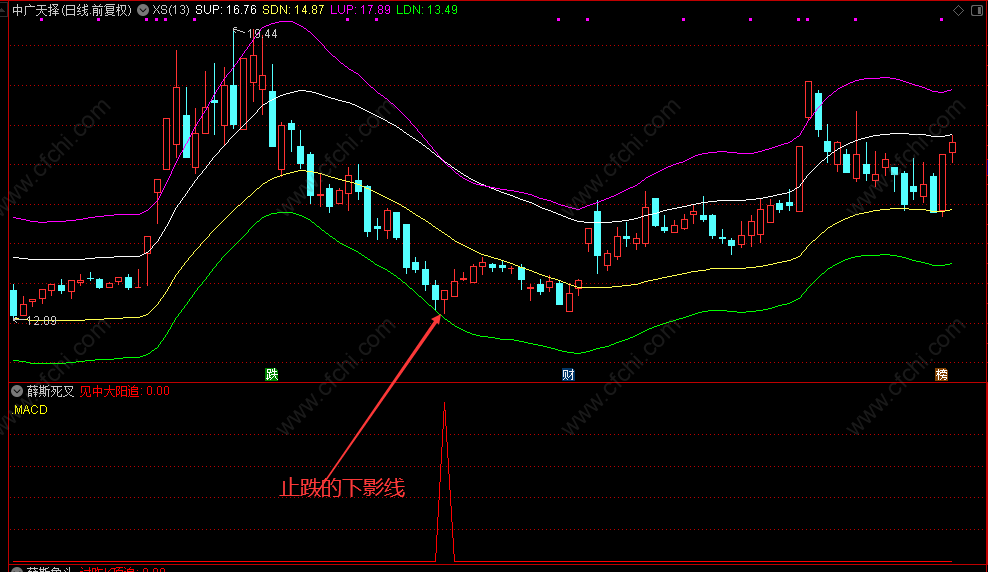The width and height of the screenshot is (988, 572).
Task: Select the SUP: 16.76 value
Action: pos(226,10)
